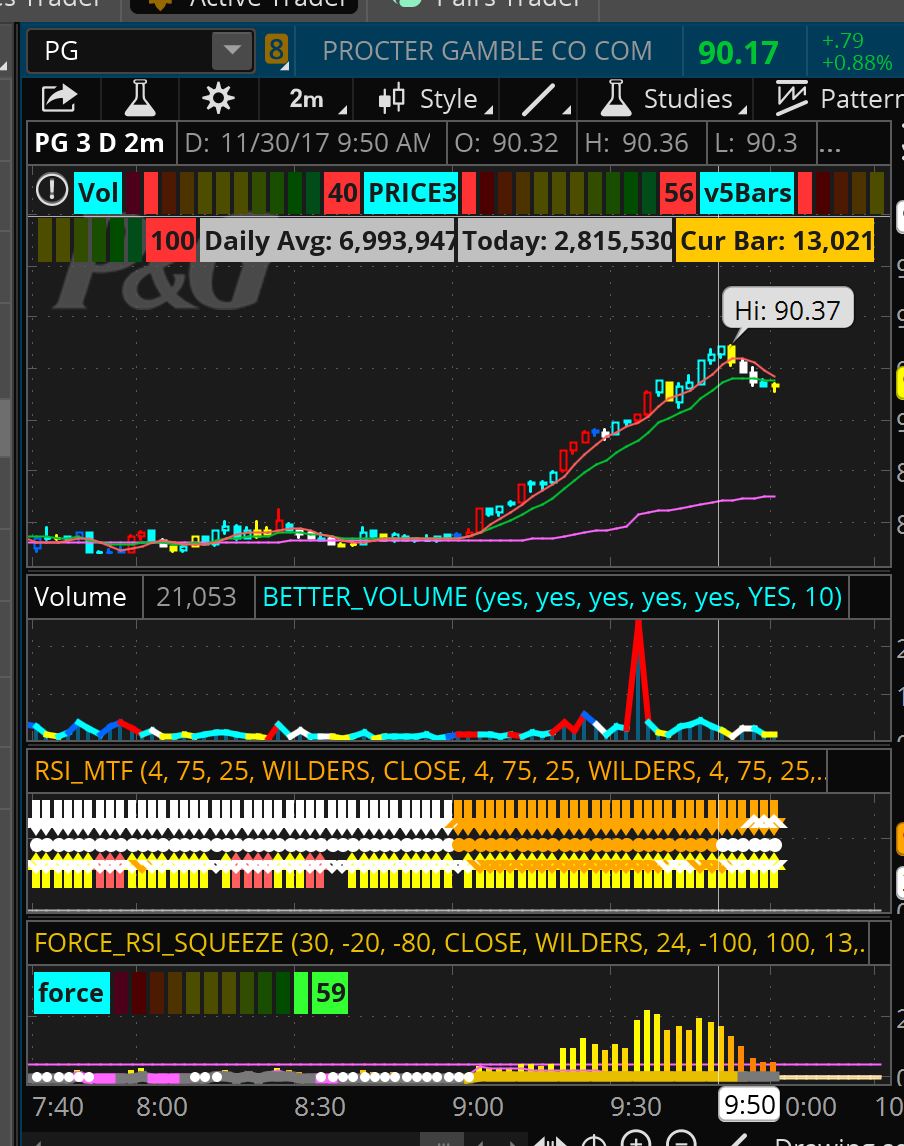The image size is (904, 1146).
Task: Click the 8:00 time axis label
Action: pyautogui.click(x=162, y=1107)
